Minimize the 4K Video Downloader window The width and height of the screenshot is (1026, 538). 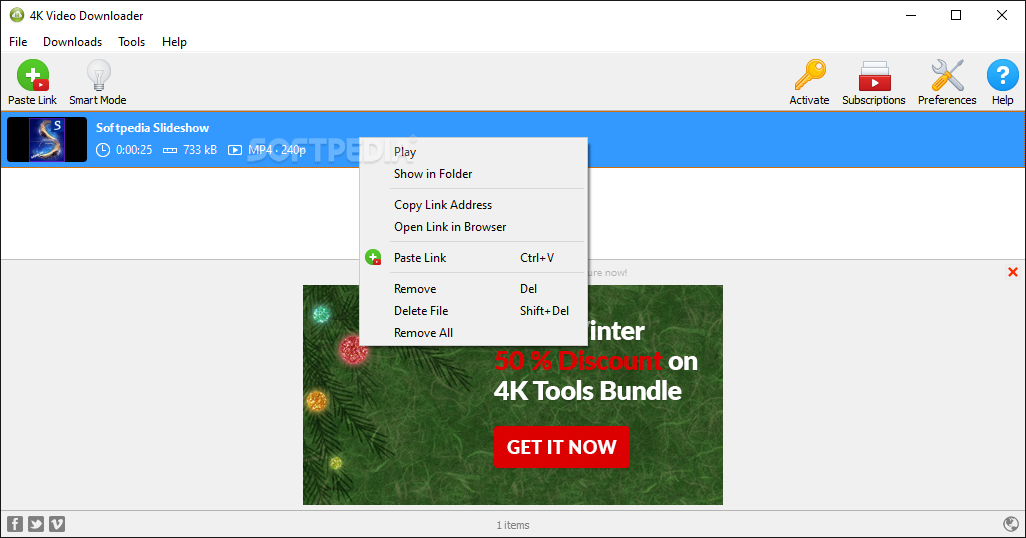tap(911, 15)
